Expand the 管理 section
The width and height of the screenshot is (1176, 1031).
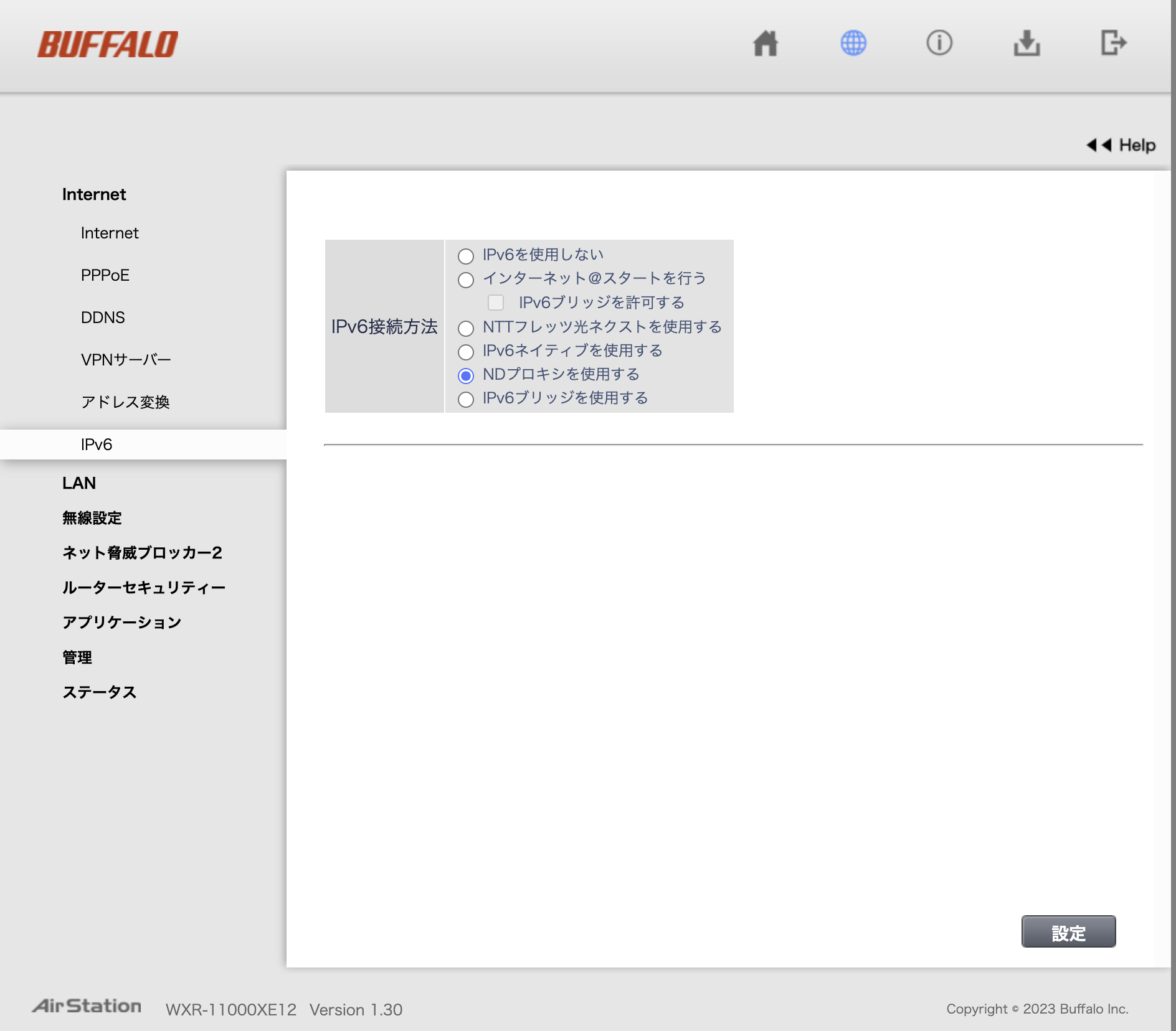click(x=77, y=657)
